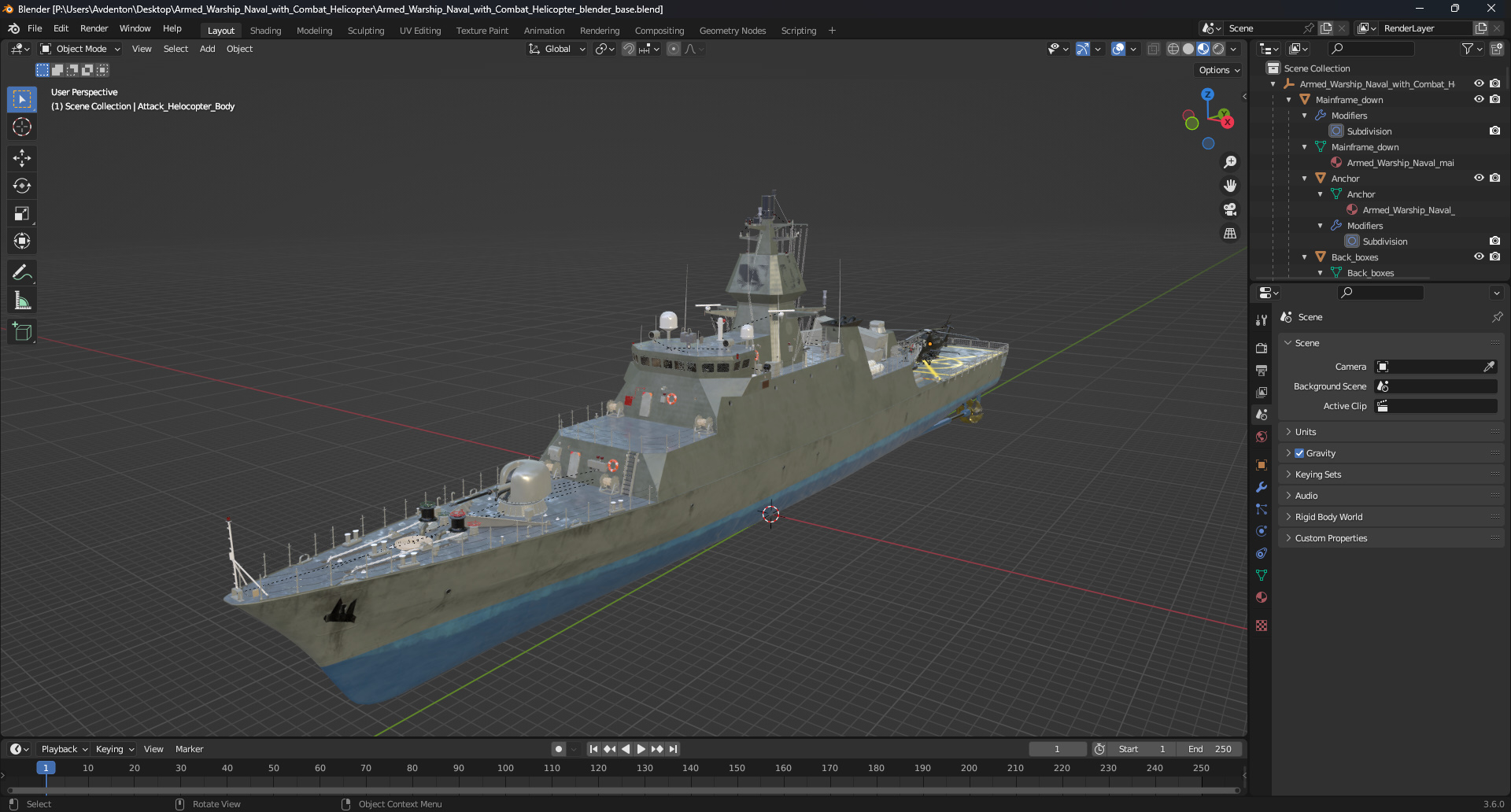Hide Mainframe_down in viewport via eye icon
Viewport: 1511px width, 812px height.
(x=1479, y=99)
